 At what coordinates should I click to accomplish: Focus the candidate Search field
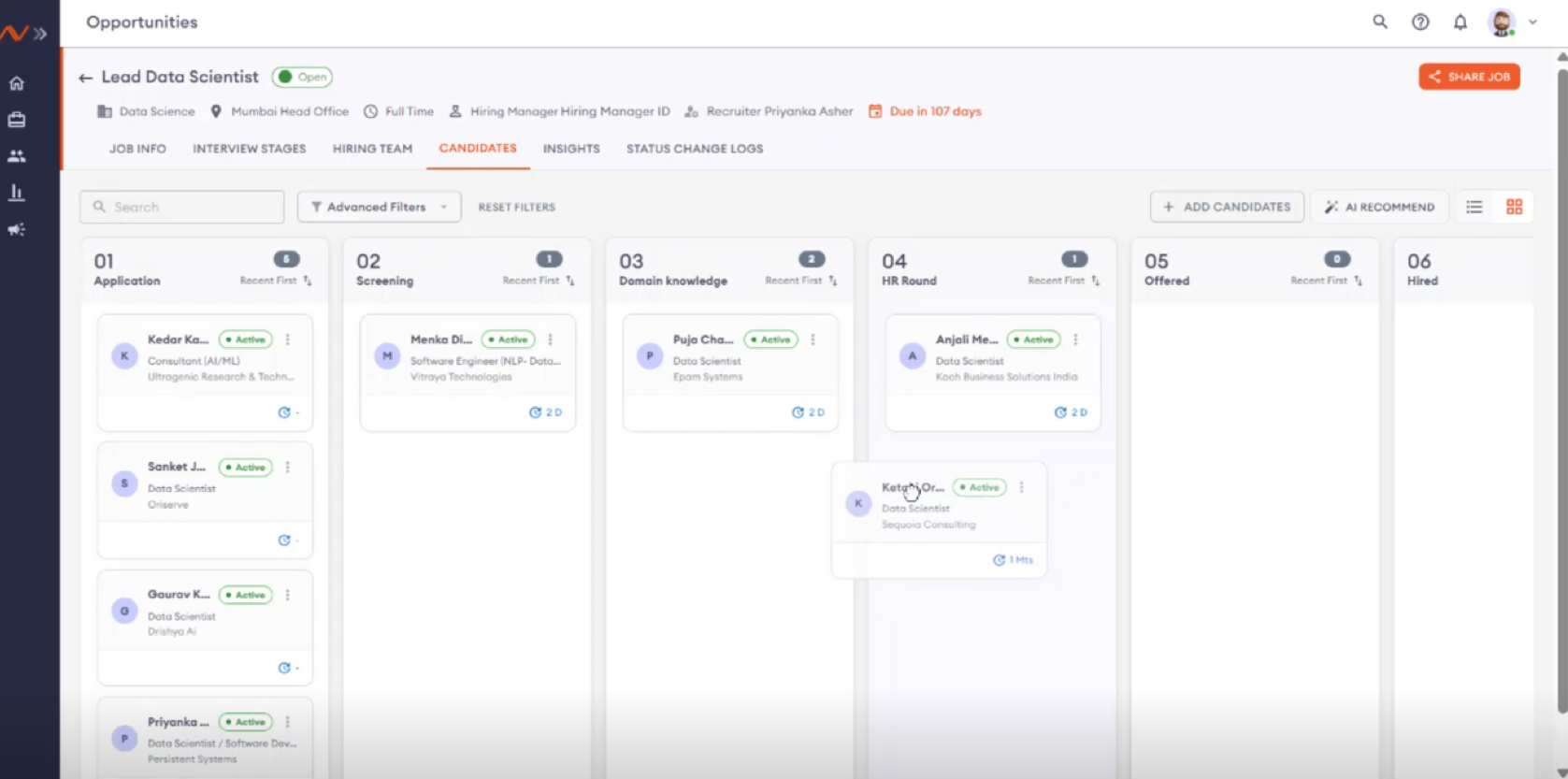pyautogui.click(x=182, y=207)
